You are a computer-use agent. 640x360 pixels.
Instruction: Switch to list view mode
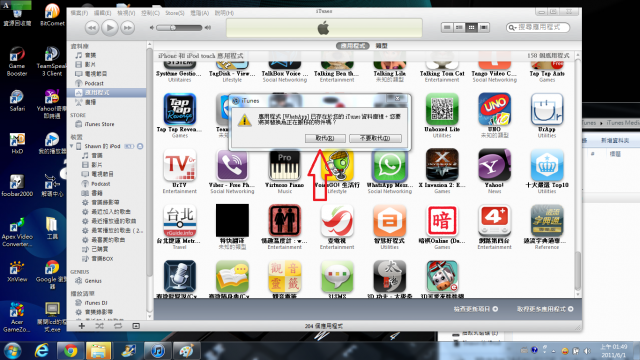point(447,27)
